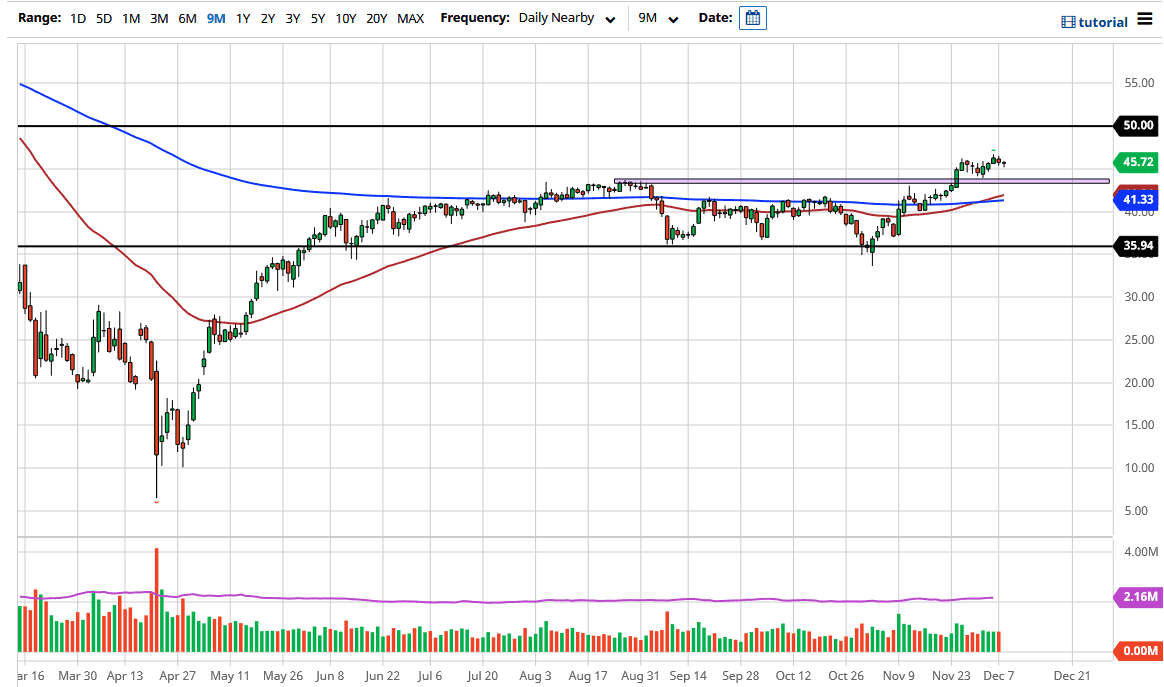Screen dimensions: 1164x687
Task: Open the hamburger menu icon
Action: click(x=1145, y=17)
